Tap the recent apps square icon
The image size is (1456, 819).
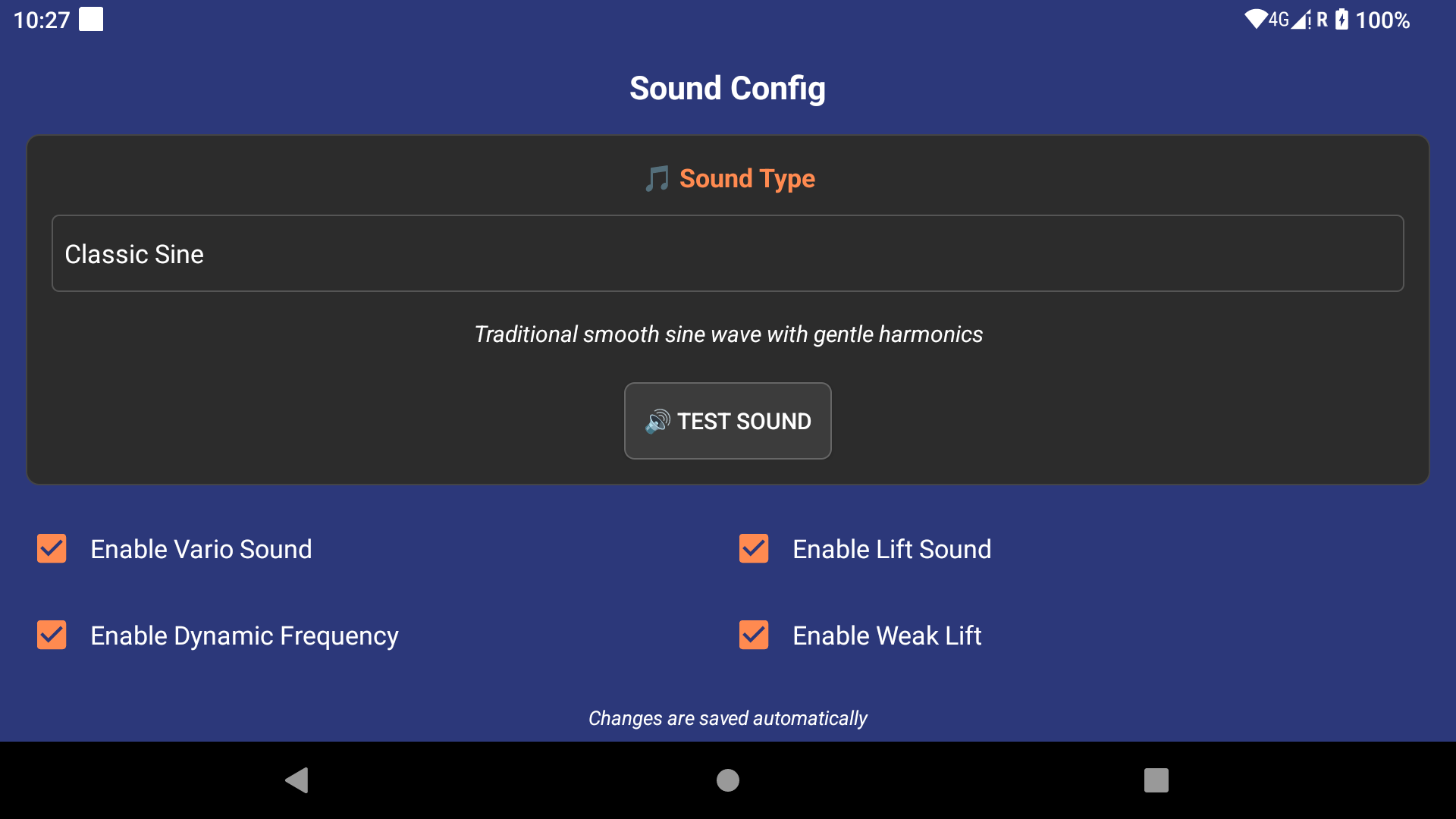click(x=1156, y=780)
